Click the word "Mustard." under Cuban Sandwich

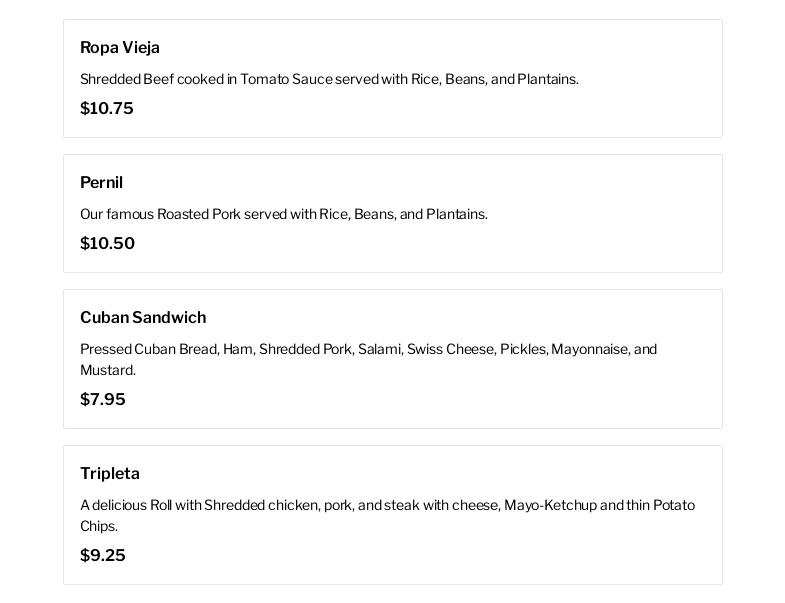tap(108, 371)
